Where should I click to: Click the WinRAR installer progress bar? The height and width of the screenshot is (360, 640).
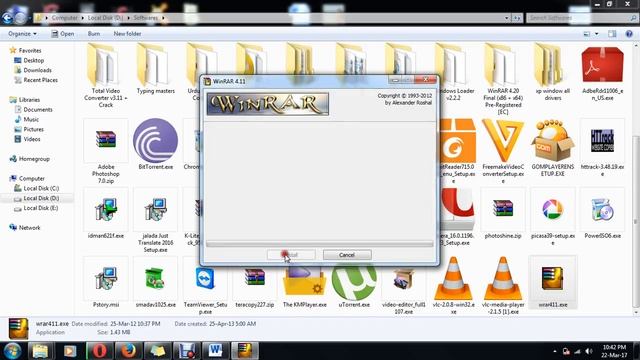[x=320, y=244]
